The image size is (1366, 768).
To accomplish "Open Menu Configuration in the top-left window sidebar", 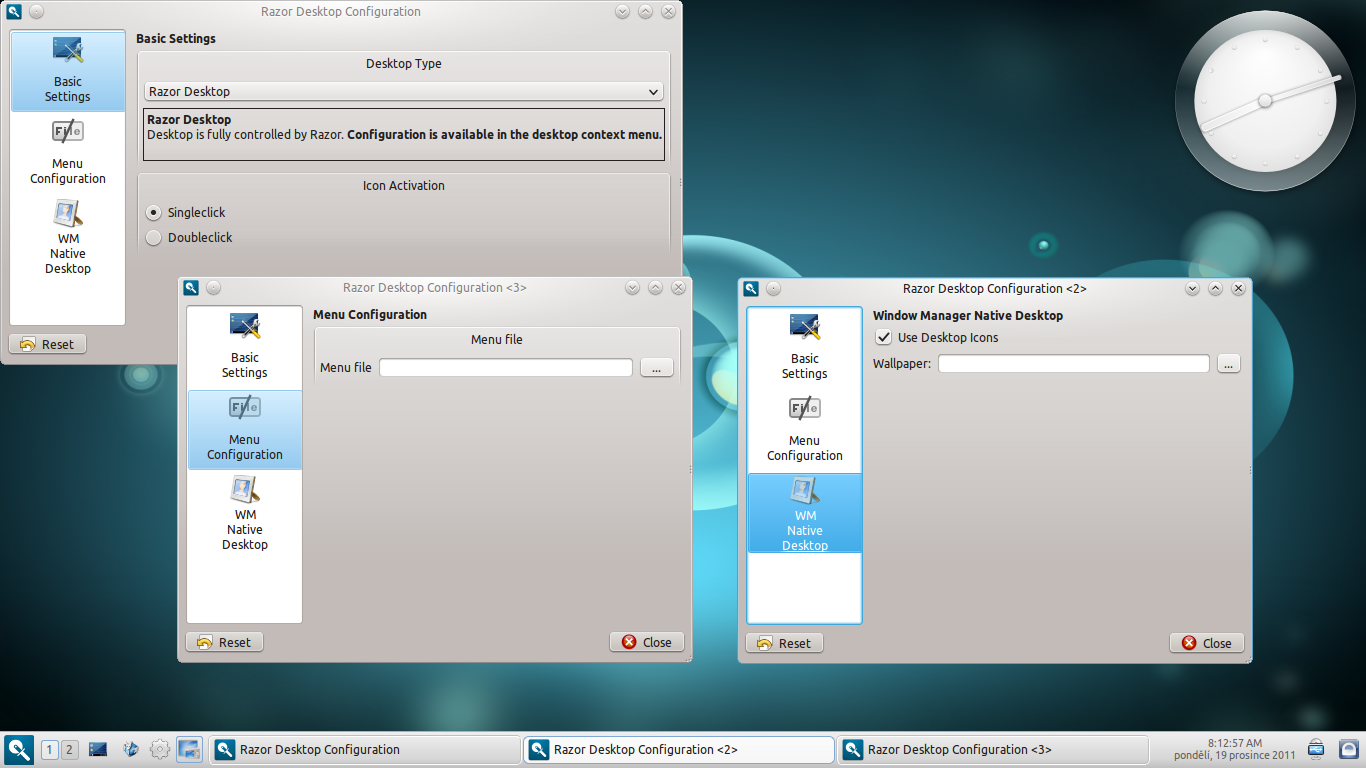I will (x=68, y=152).
